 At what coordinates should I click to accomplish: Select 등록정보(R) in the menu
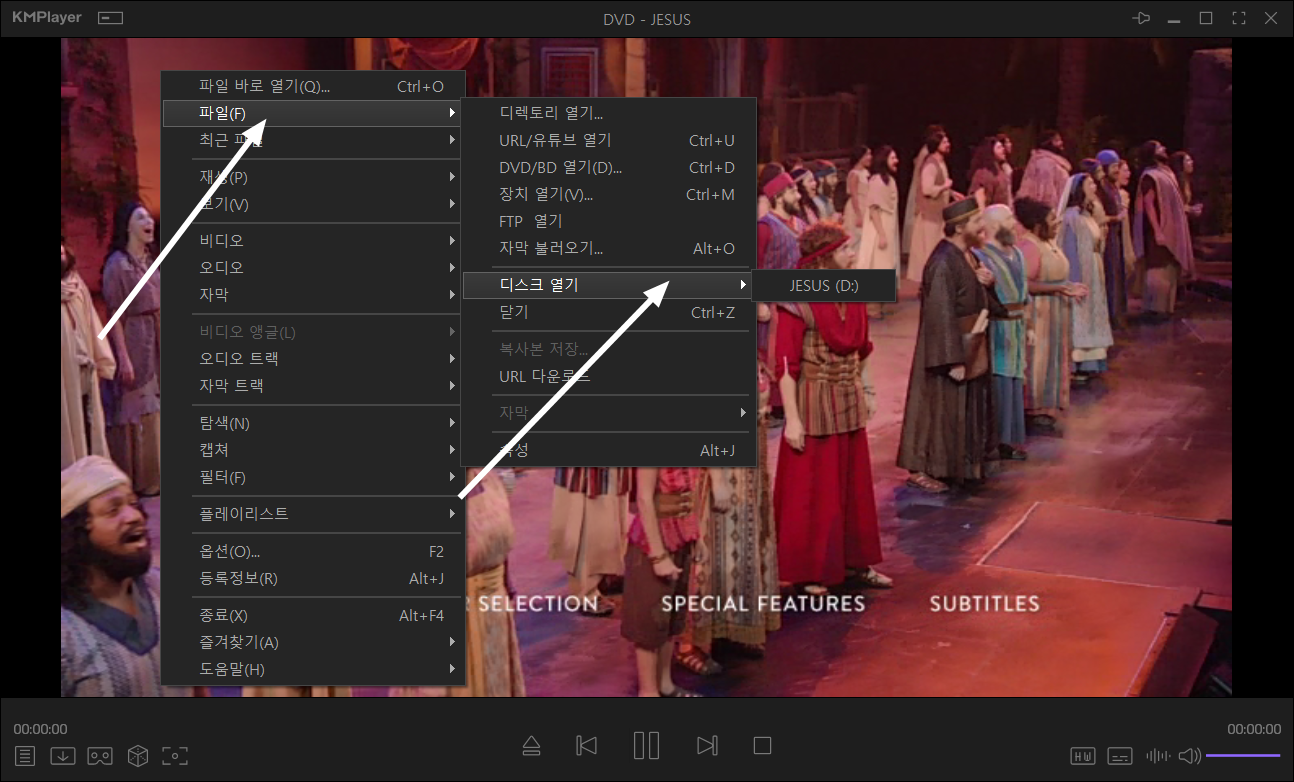[313, 578]
